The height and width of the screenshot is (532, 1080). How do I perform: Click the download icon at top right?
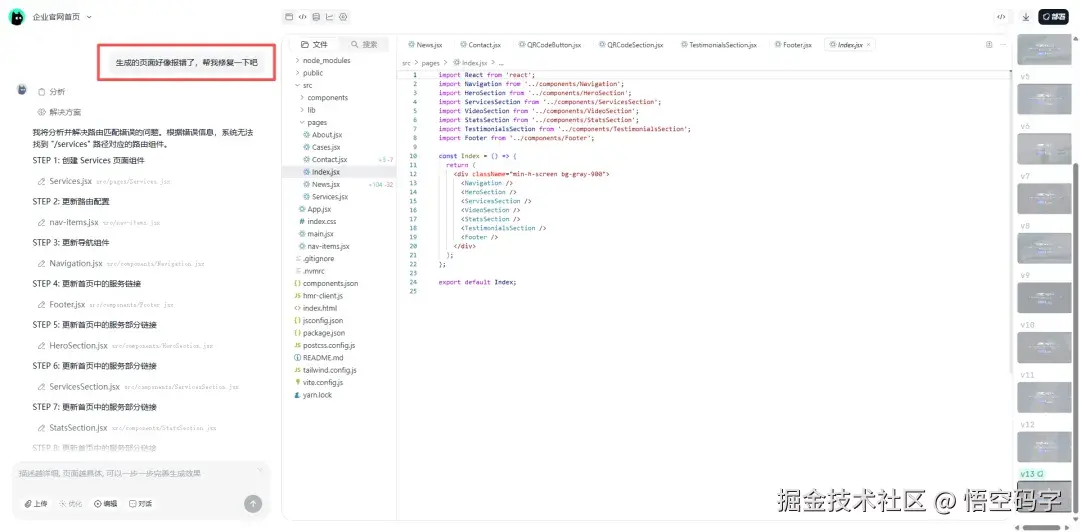(1026, 17)
